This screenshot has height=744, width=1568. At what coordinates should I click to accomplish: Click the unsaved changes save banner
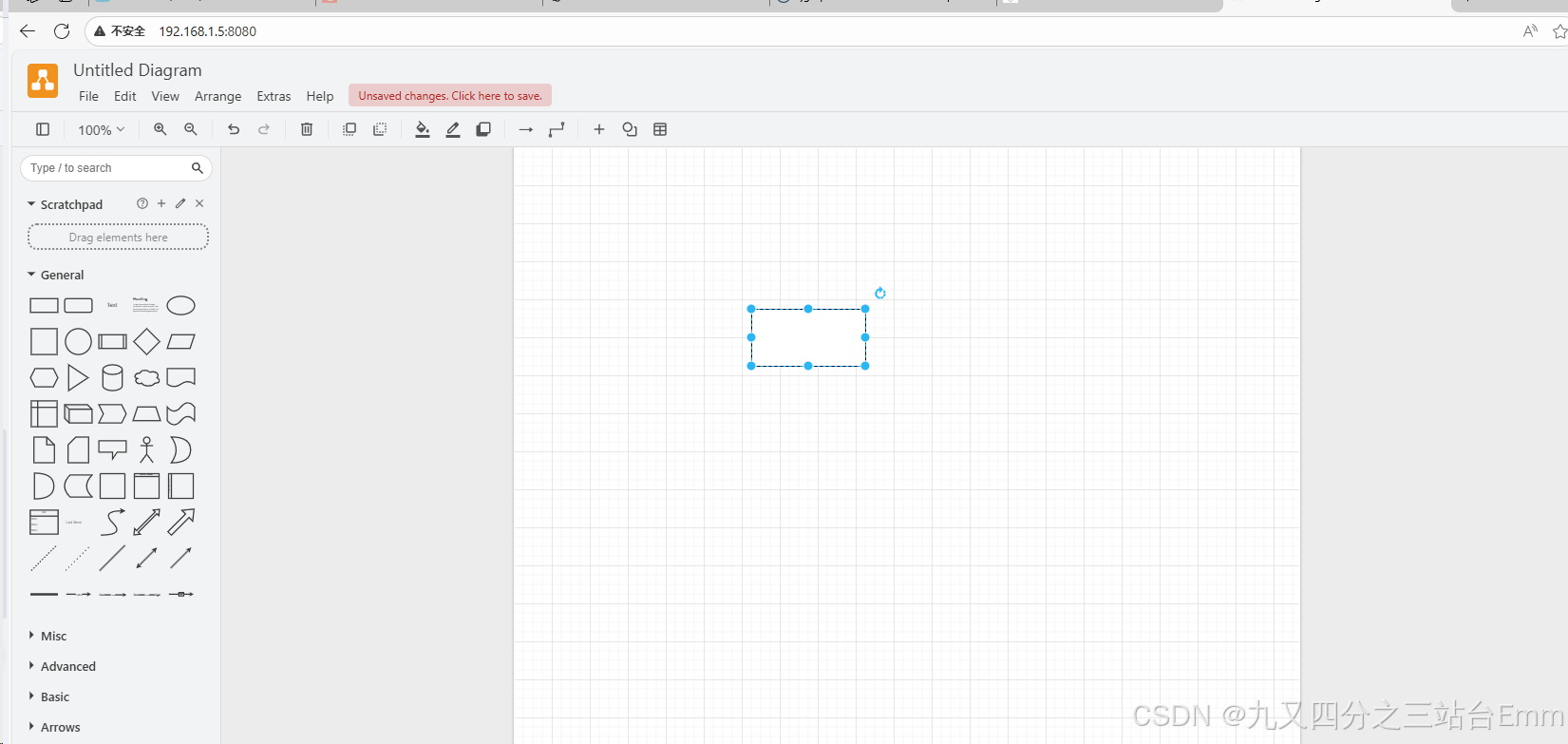tap(450, 96)
